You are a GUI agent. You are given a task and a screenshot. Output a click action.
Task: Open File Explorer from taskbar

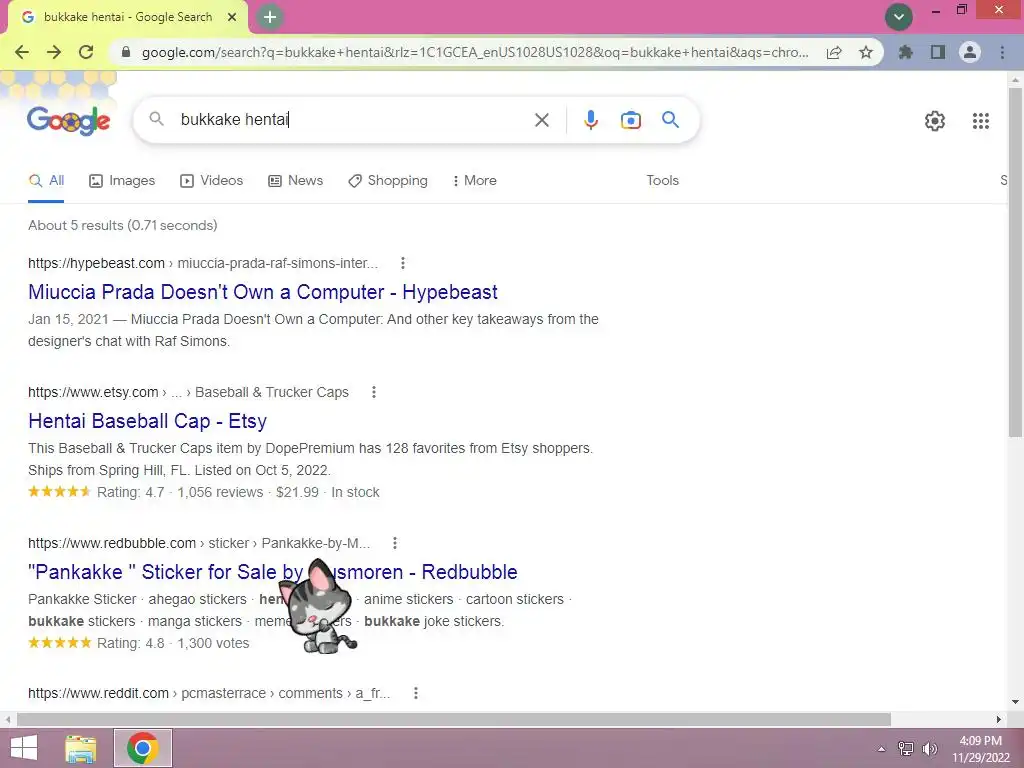(x=81, y=748)
